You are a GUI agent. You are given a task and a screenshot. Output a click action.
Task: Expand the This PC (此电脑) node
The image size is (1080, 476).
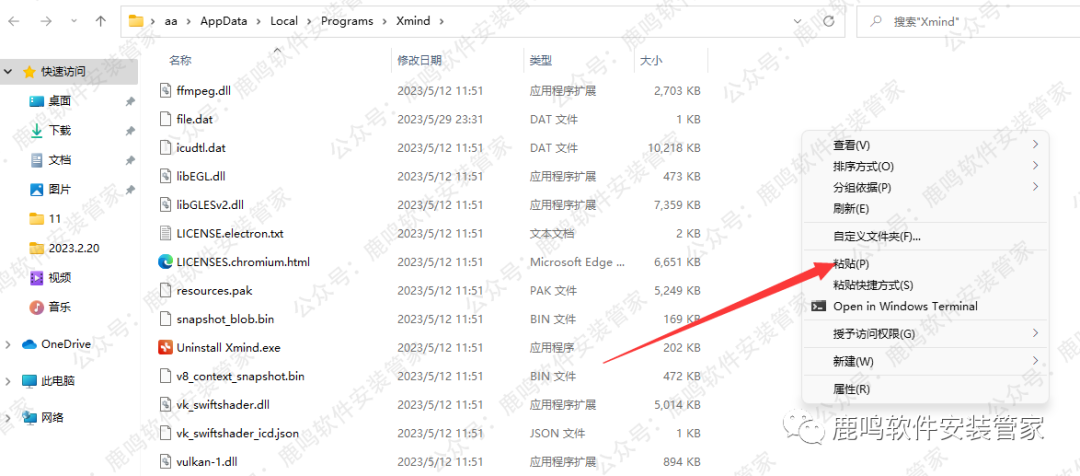click(x=9, y=381)
